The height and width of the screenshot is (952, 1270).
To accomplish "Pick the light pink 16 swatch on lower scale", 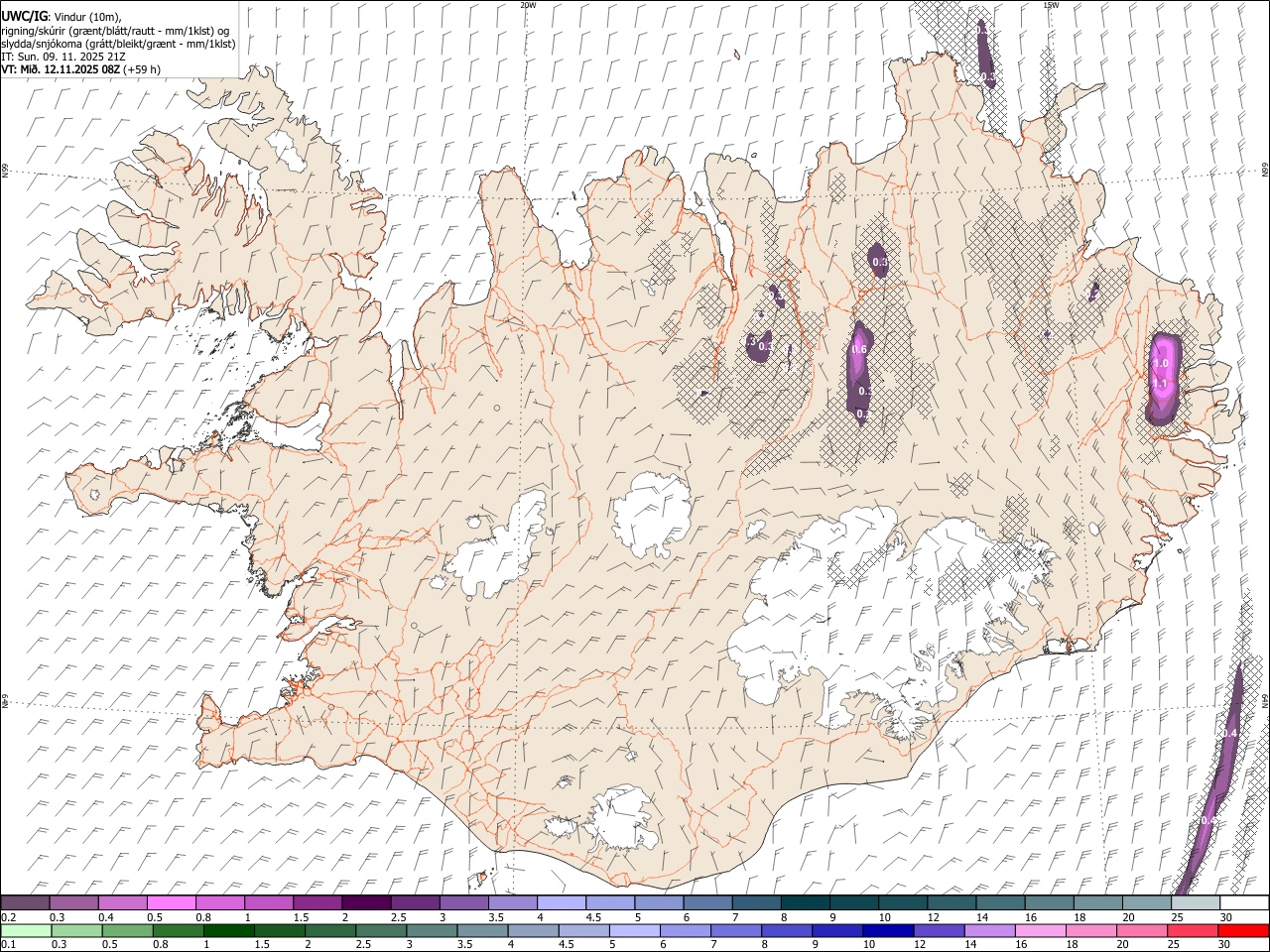I will point(1039,930).
